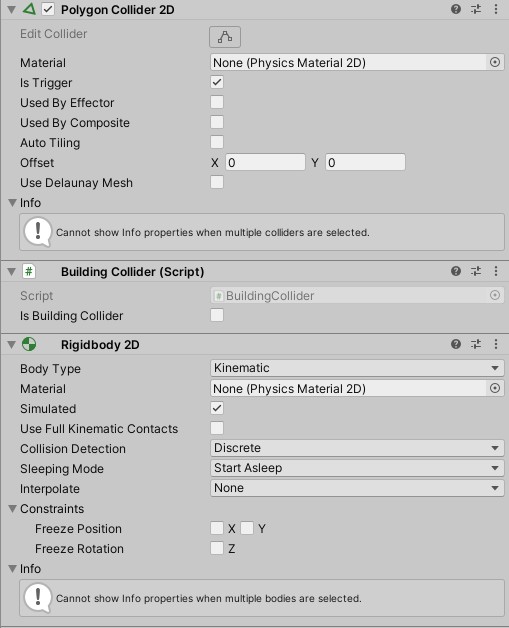
Task: Open the Body Type dropdown
Action: [x=357, y=368]
